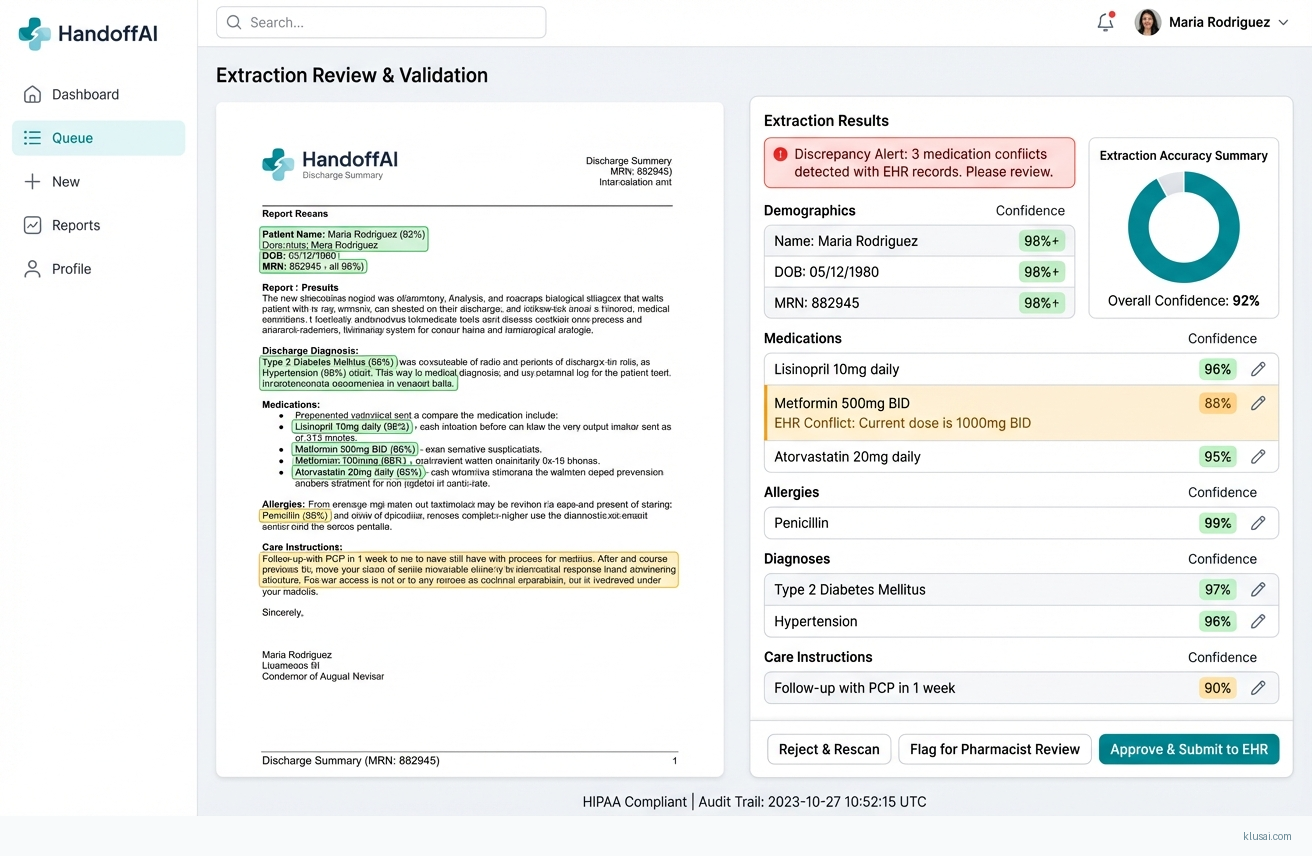The image size is (1312, 856).
Task: Edit the Metformin 500mg BID entry
Action: click(1258, 403)
